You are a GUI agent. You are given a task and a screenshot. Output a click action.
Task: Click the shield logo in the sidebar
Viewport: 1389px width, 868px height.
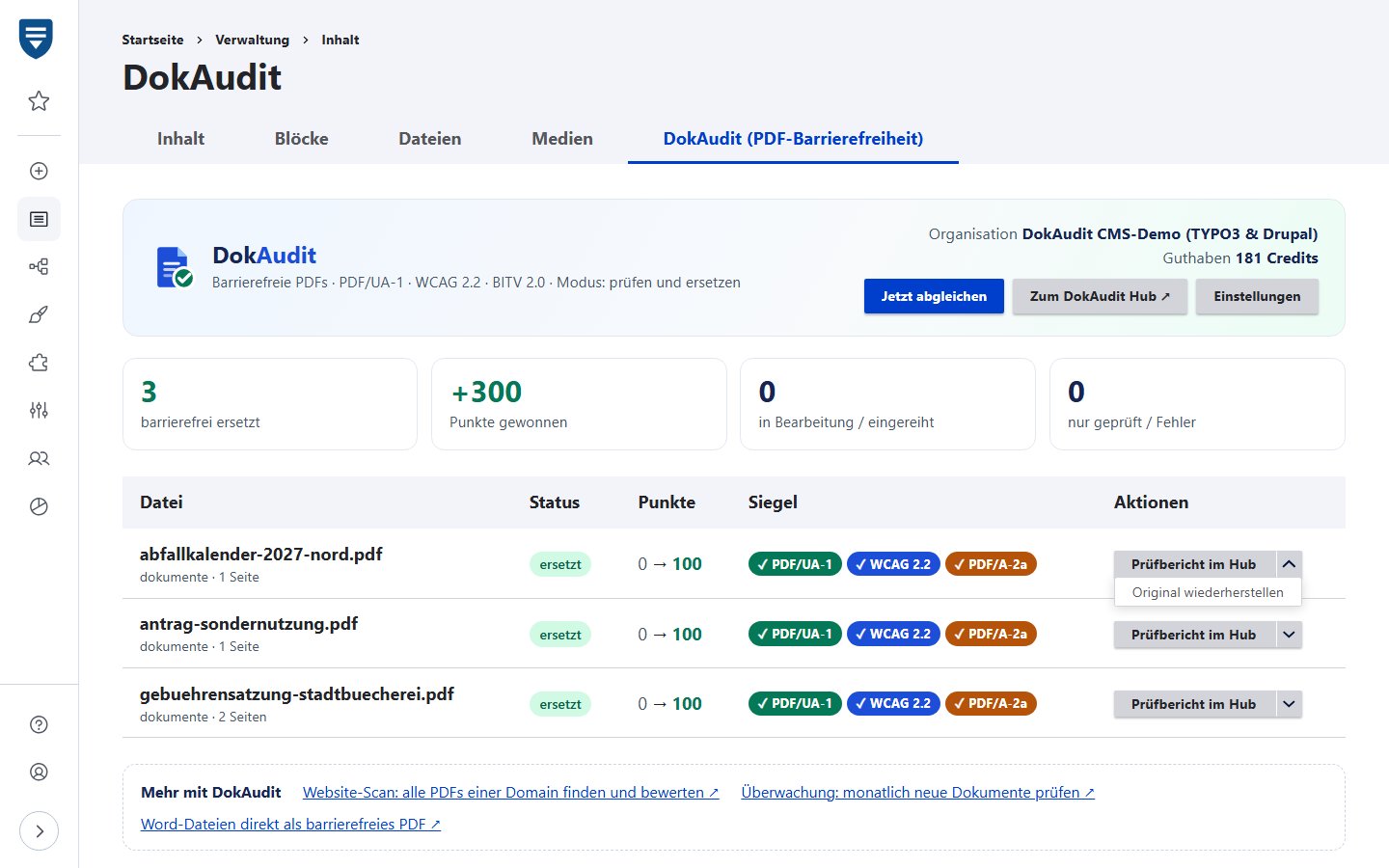(36, 39)
